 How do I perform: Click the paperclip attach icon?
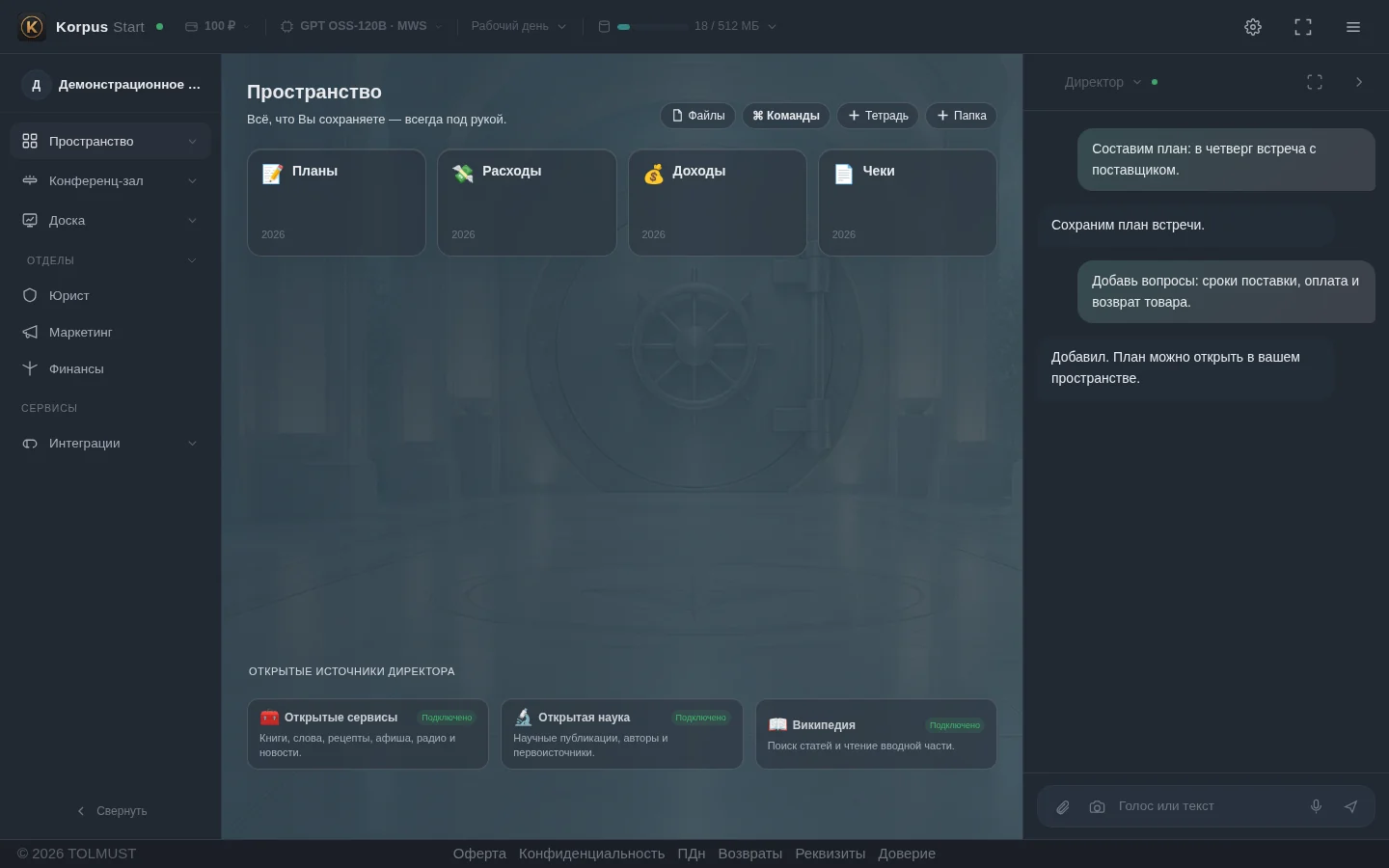1063,807
